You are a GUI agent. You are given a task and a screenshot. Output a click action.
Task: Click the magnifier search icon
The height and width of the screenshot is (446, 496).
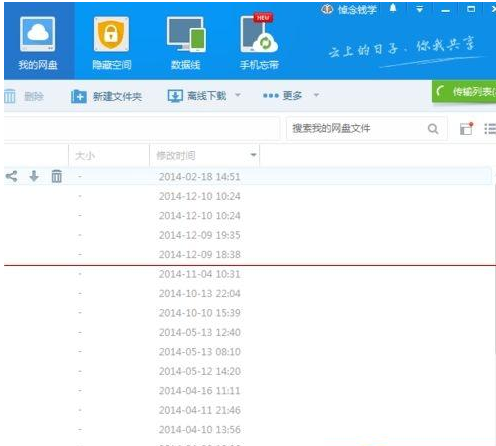433,129
